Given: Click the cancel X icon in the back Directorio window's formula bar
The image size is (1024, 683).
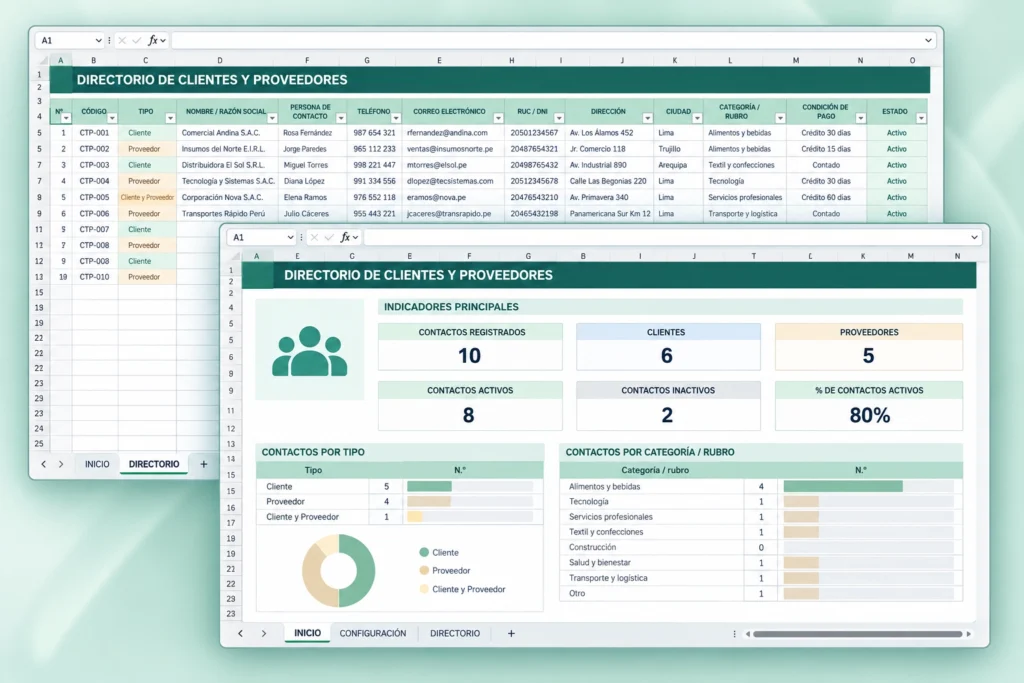Looking at the screenshot, I should coord(122,40).
